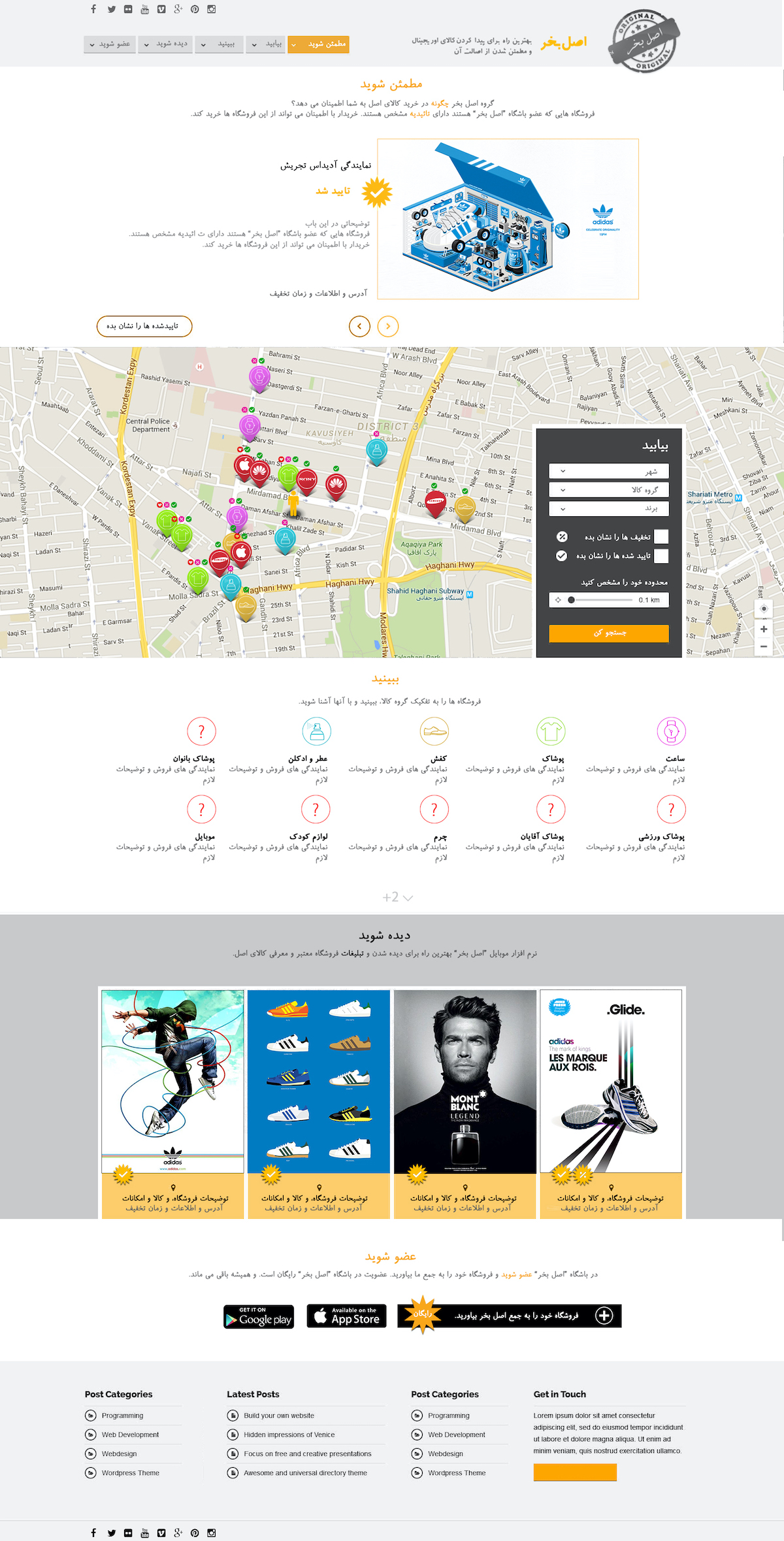Open the Pinterest icon in the header
This screenshot has height=1541, width=784.
point(195,9)
